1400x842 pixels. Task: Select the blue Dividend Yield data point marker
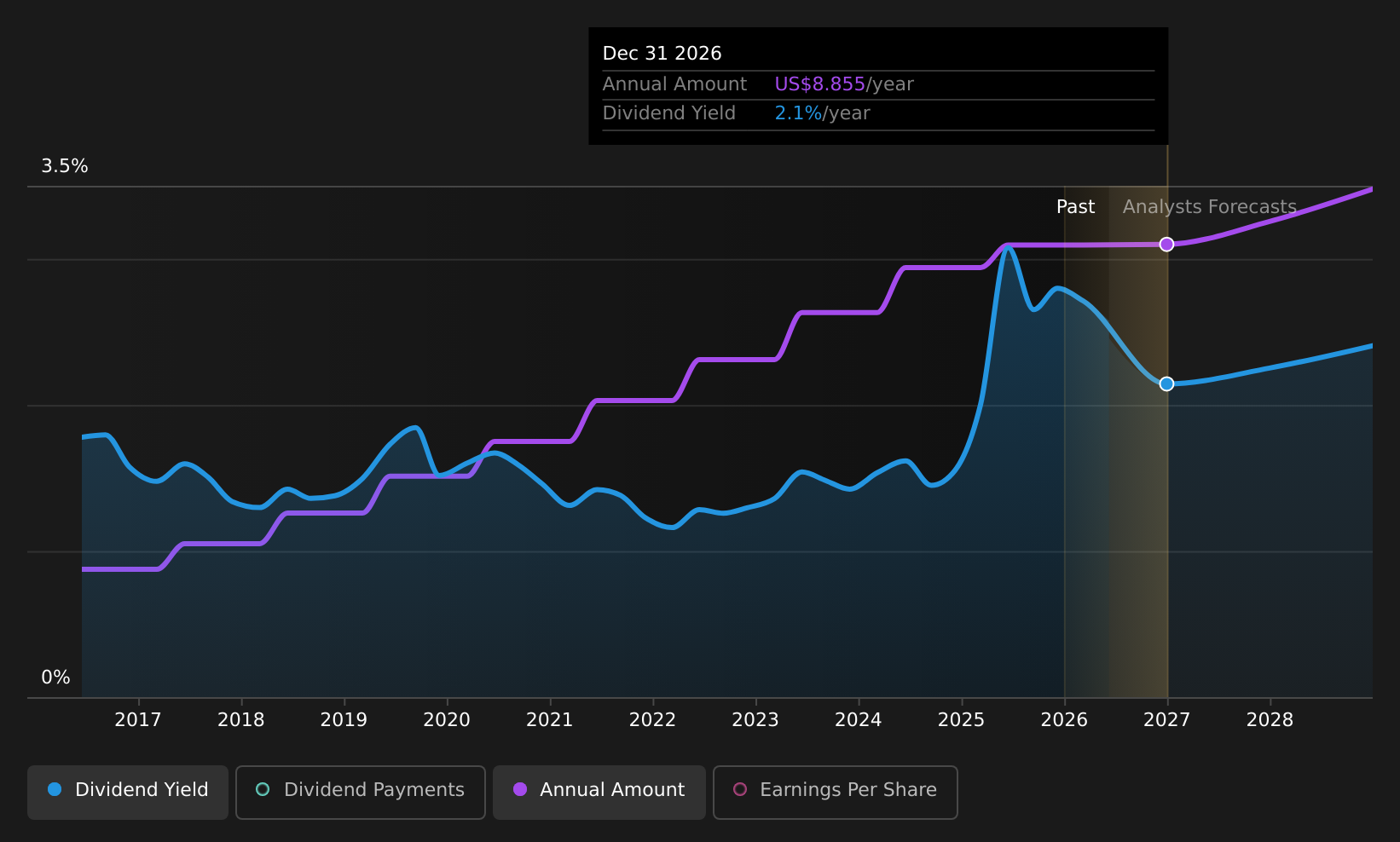click(x=1167, y=384)
